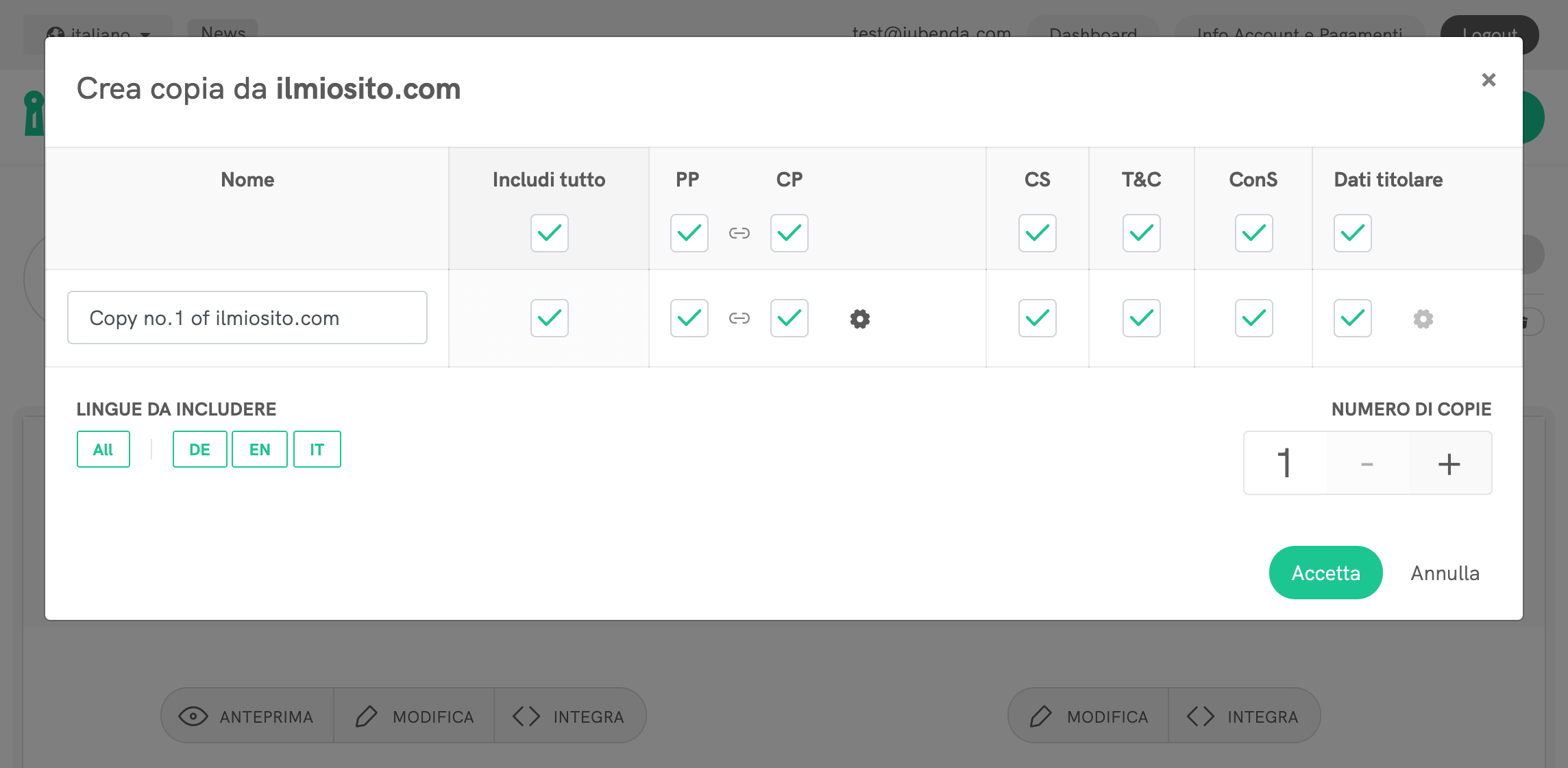1568x768 pixels.
Task: Click the Accetta button
Action: pyautogui.click(x=1325, y=573)
